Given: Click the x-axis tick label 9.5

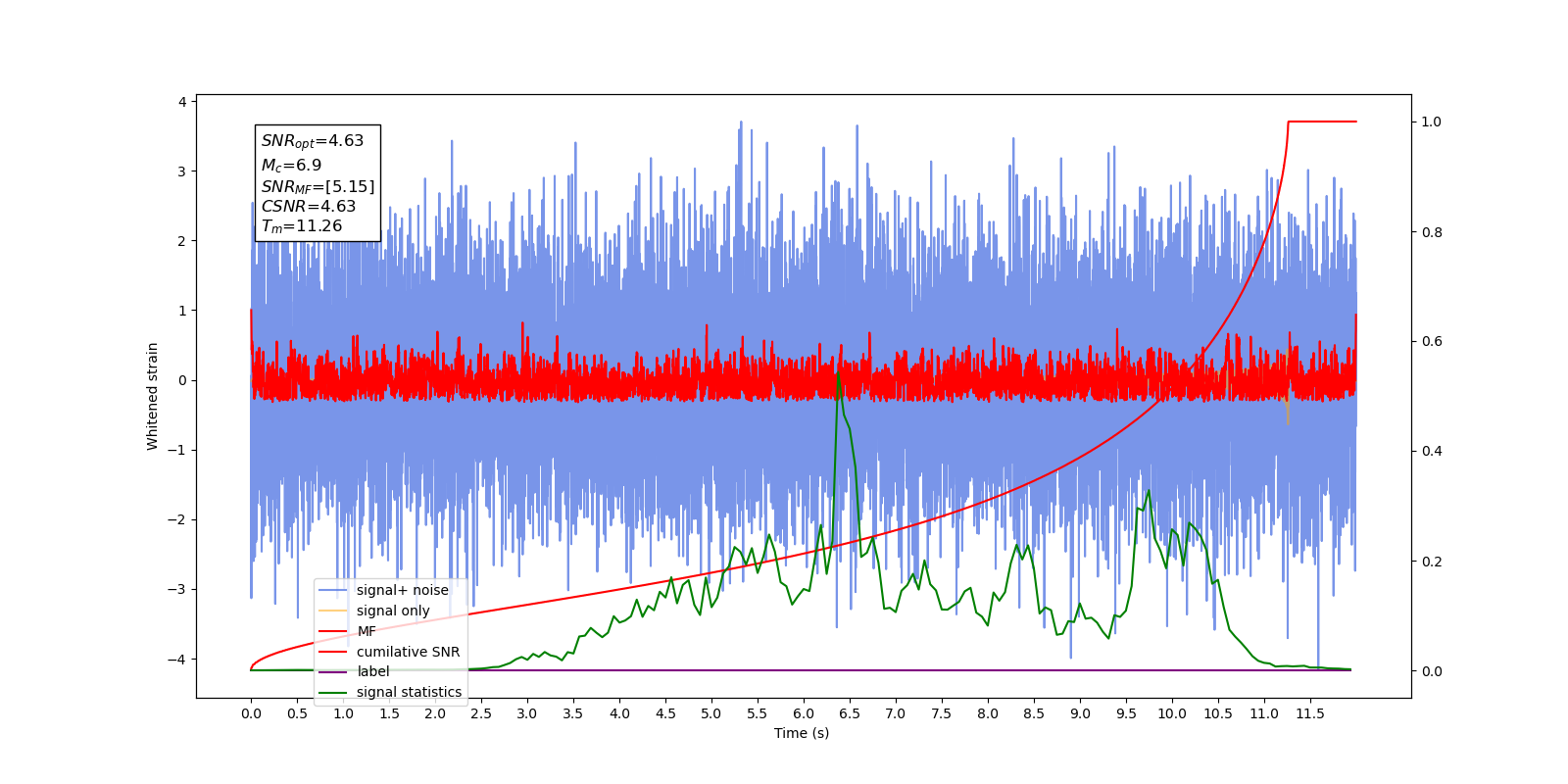Looking at the screenshot, I should (1126, 713).
